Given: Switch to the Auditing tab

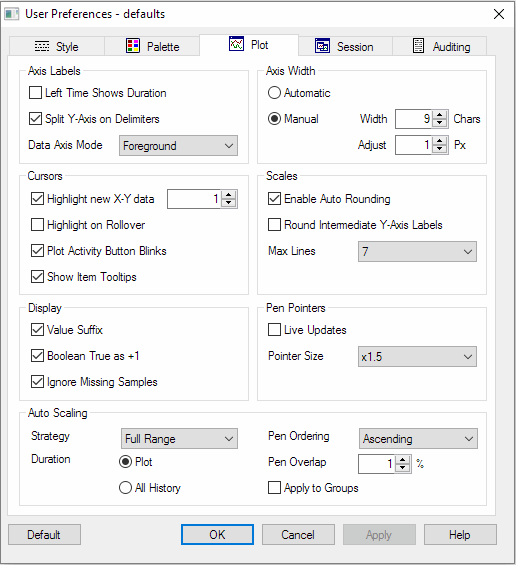Looking at the screenshot, I should pos(440,46).
